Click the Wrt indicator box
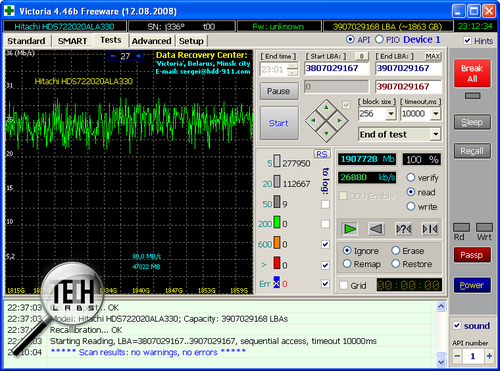Viewport: 500px width, 371px height. tap(484, 228)
